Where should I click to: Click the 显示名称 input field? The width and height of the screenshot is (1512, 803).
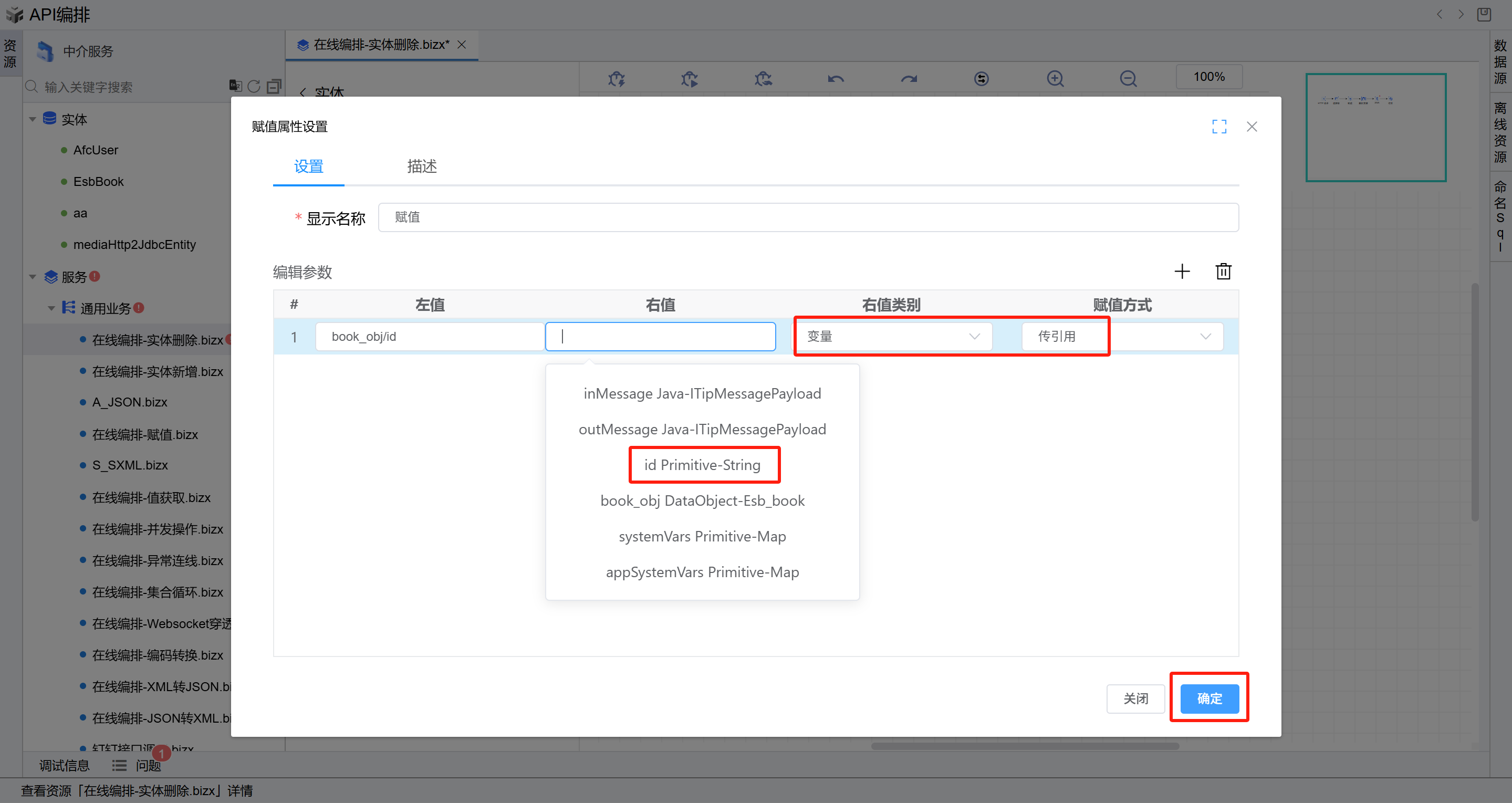coord(808,218)
